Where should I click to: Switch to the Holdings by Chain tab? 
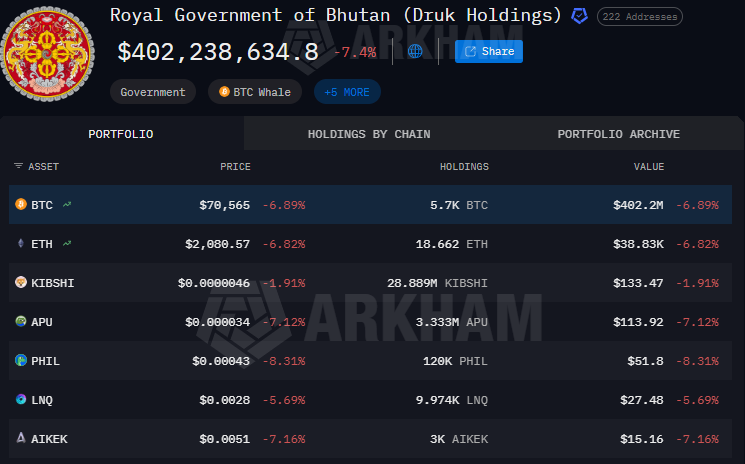click(369, 134)
